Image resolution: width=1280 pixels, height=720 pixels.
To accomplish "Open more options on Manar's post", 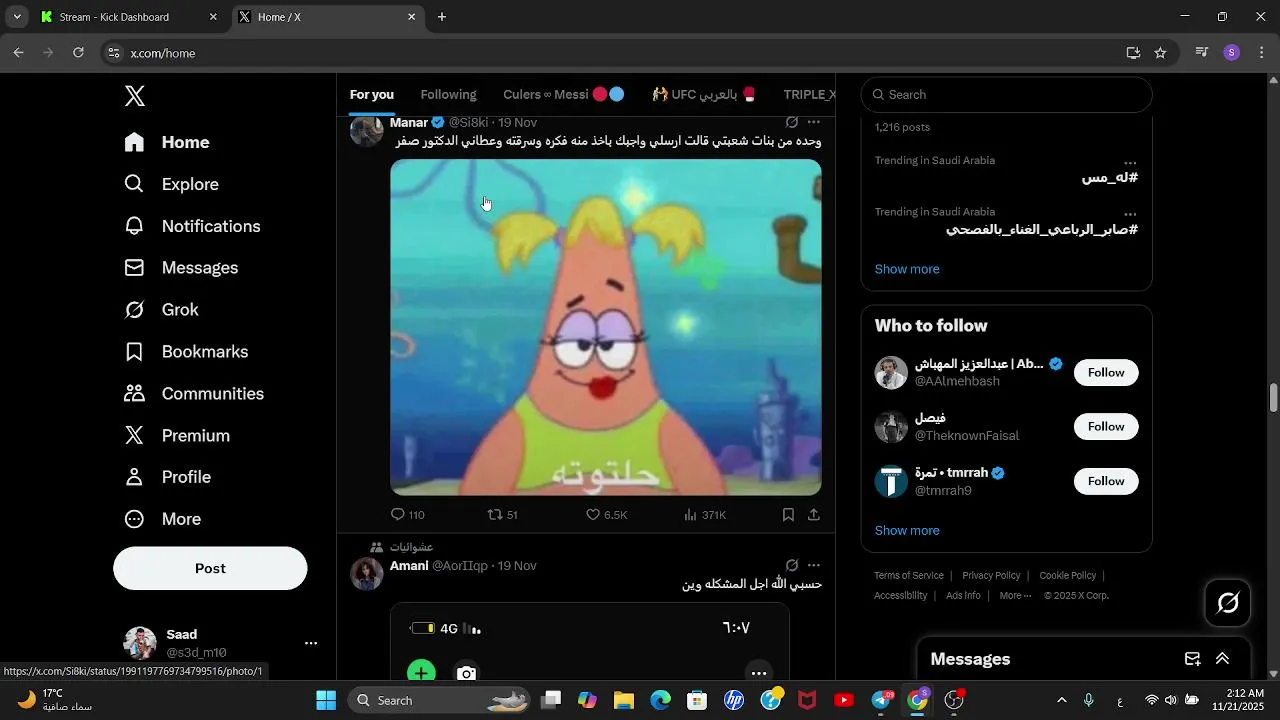I will point(814,122).
